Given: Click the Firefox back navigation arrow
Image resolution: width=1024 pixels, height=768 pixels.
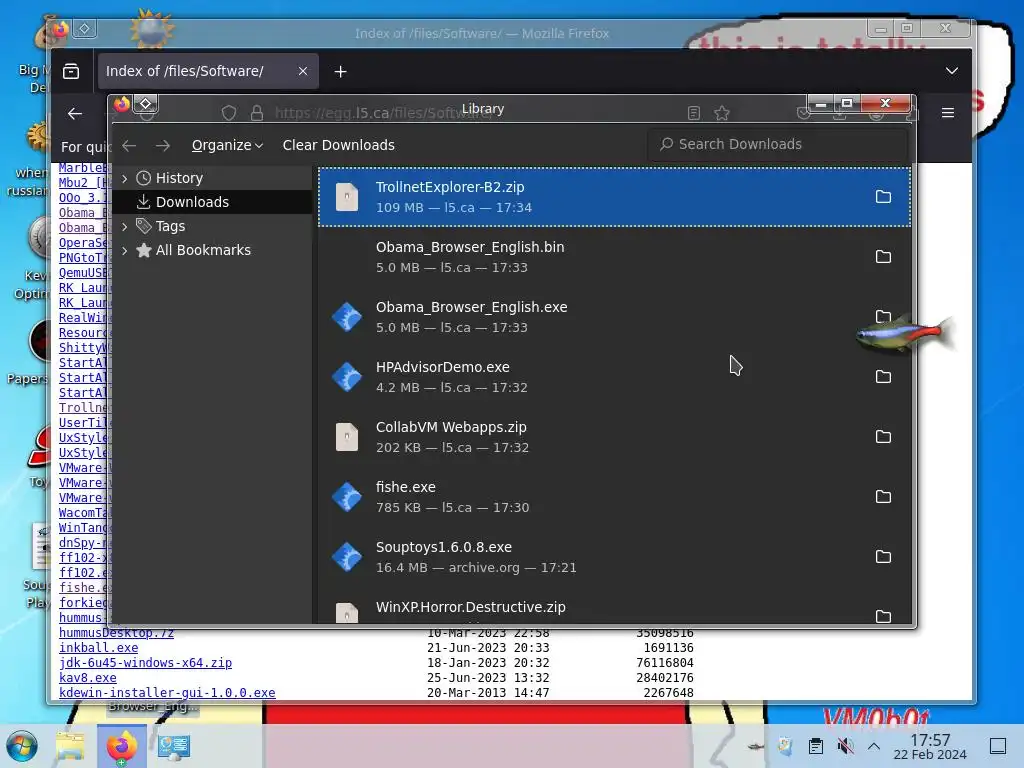Looking at the screenshot, I should pyautogui.click(x=75, y=114).
